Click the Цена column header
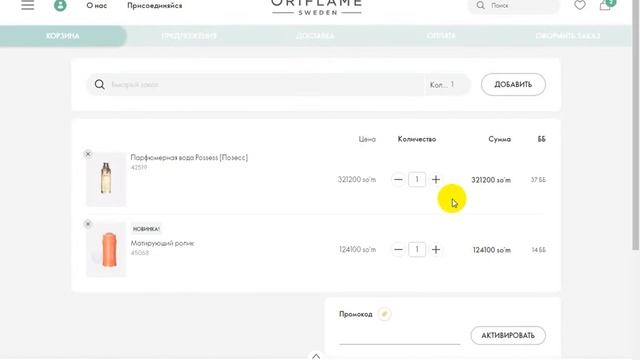 tap(367, 139)
